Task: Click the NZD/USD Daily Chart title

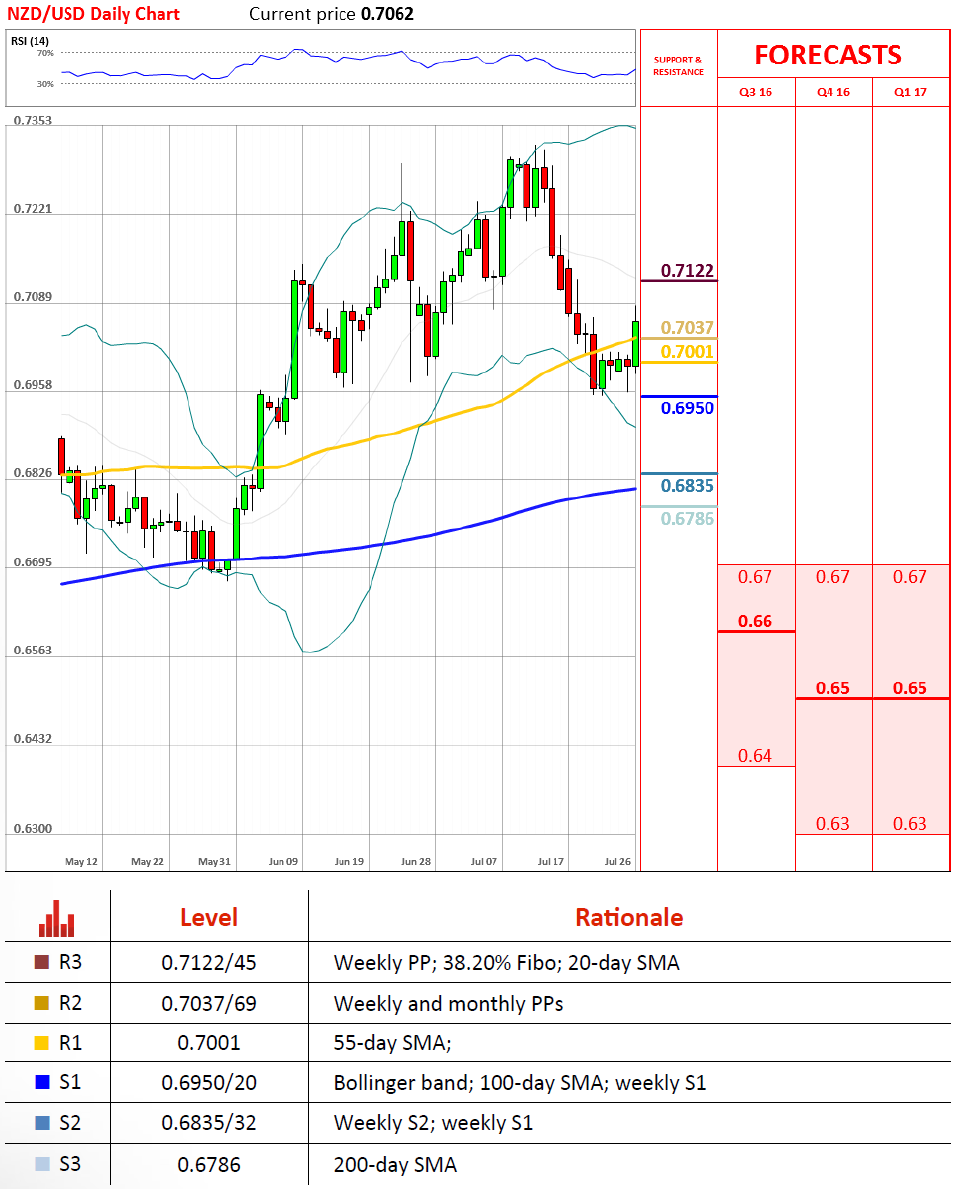Action: 94,14
